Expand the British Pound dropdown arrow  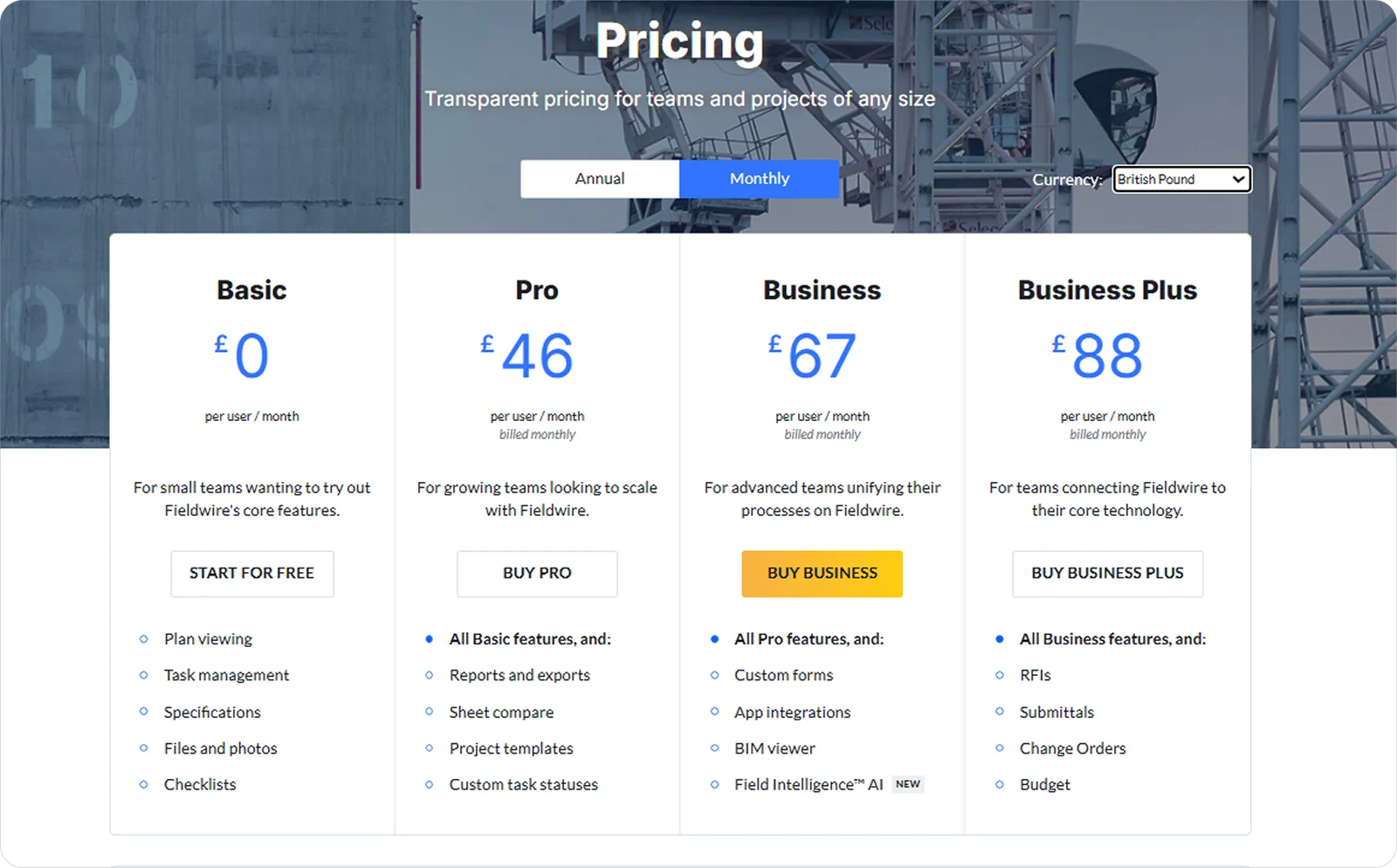coord(1238,179)
